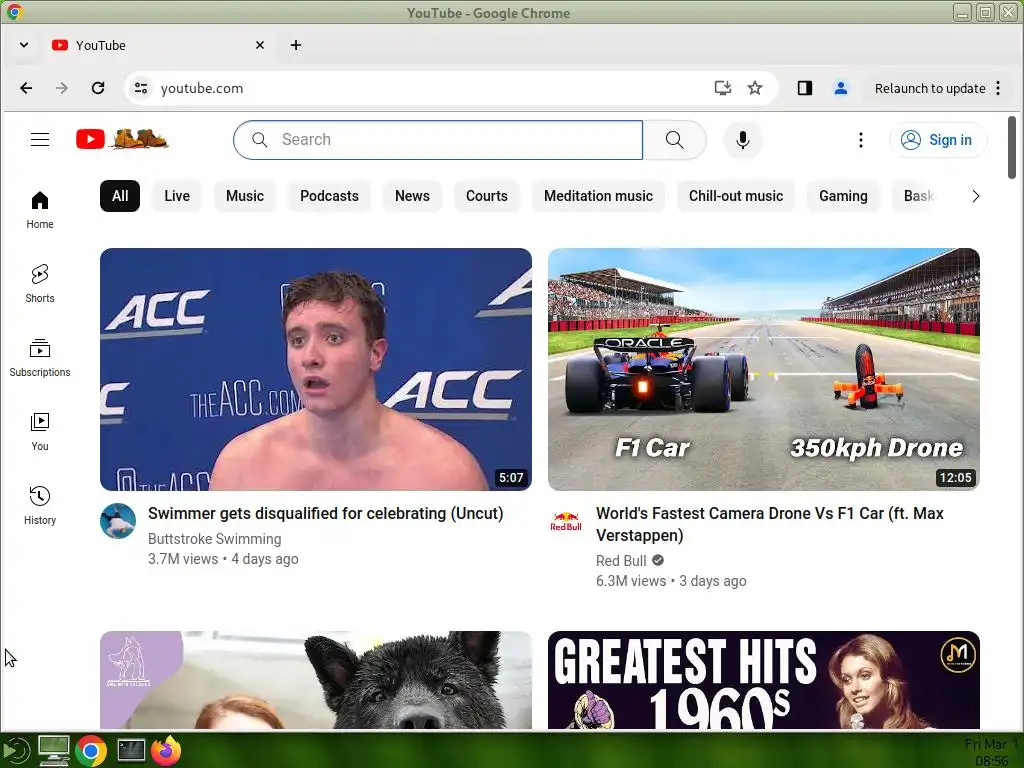
Task: Select the Live filter chip
Action: (177, 196)
